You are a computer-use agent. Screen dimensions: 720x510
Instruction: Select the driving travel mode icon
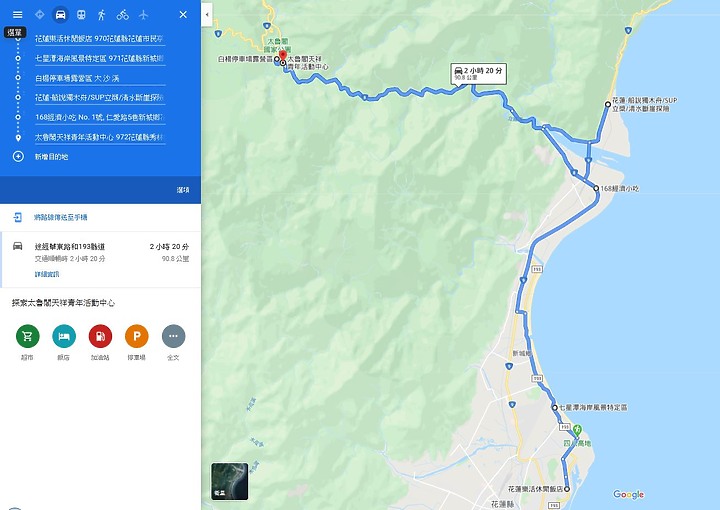click(60, 15)
